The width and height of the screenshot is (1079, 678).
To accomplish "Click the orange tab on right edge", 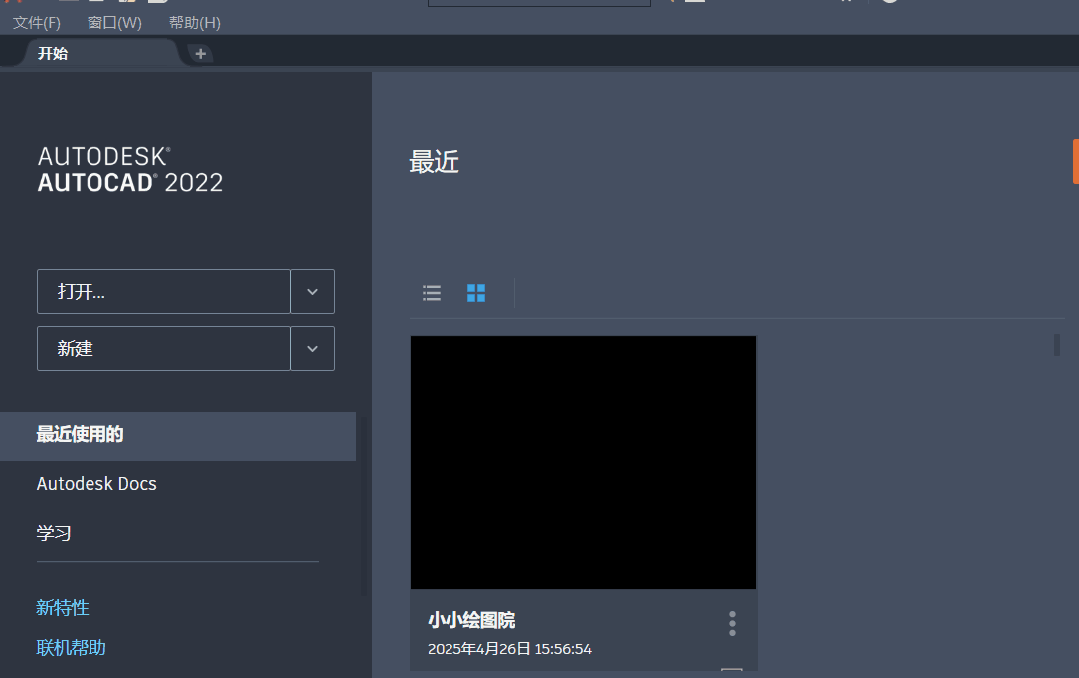I will click(1076, 162).
